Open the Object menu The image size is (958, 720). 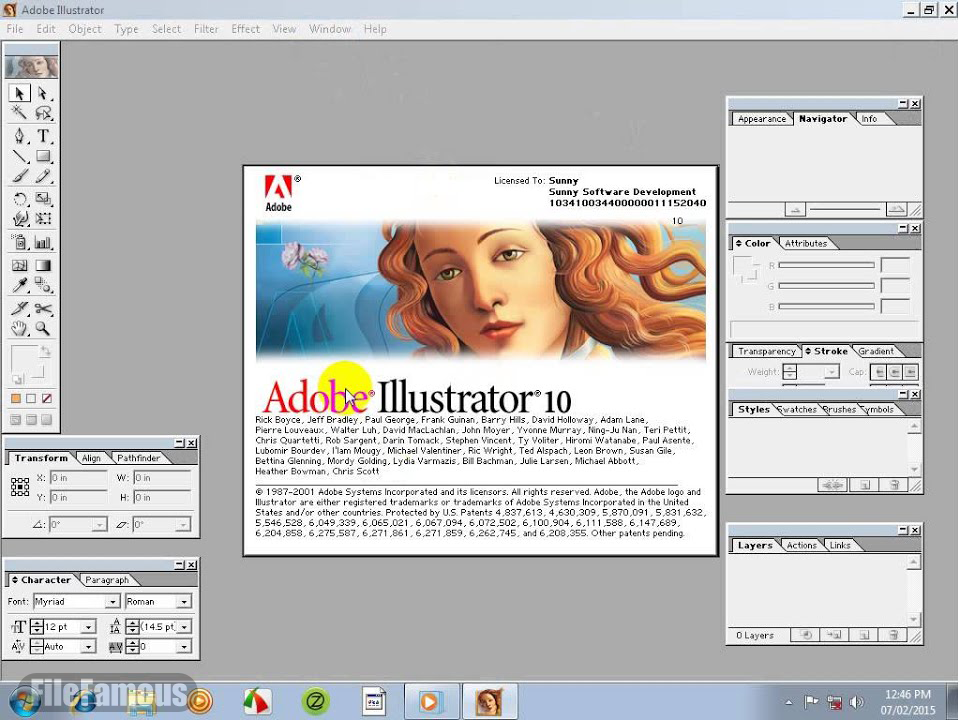coord(85,29)
